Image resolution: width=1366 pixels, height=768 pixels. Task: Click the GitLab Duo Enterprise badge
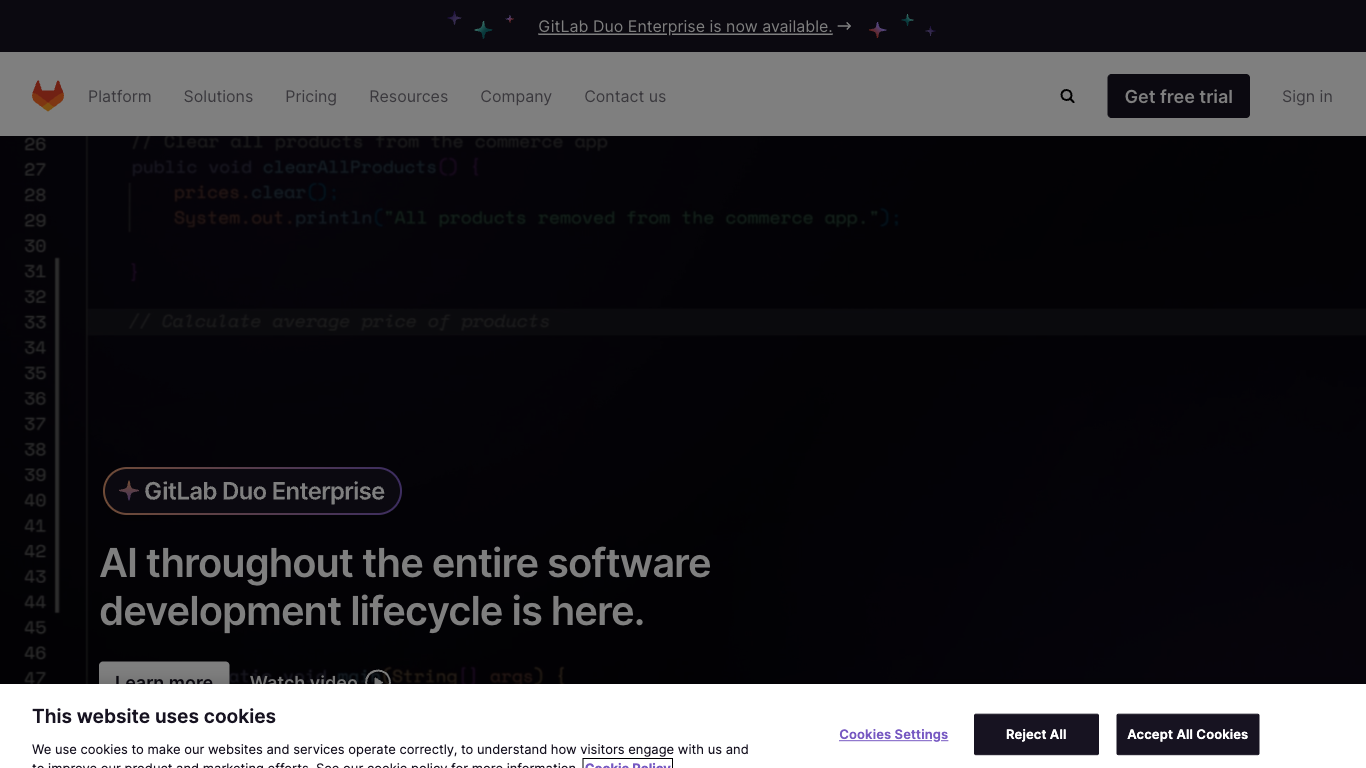[x=252, y=491]
